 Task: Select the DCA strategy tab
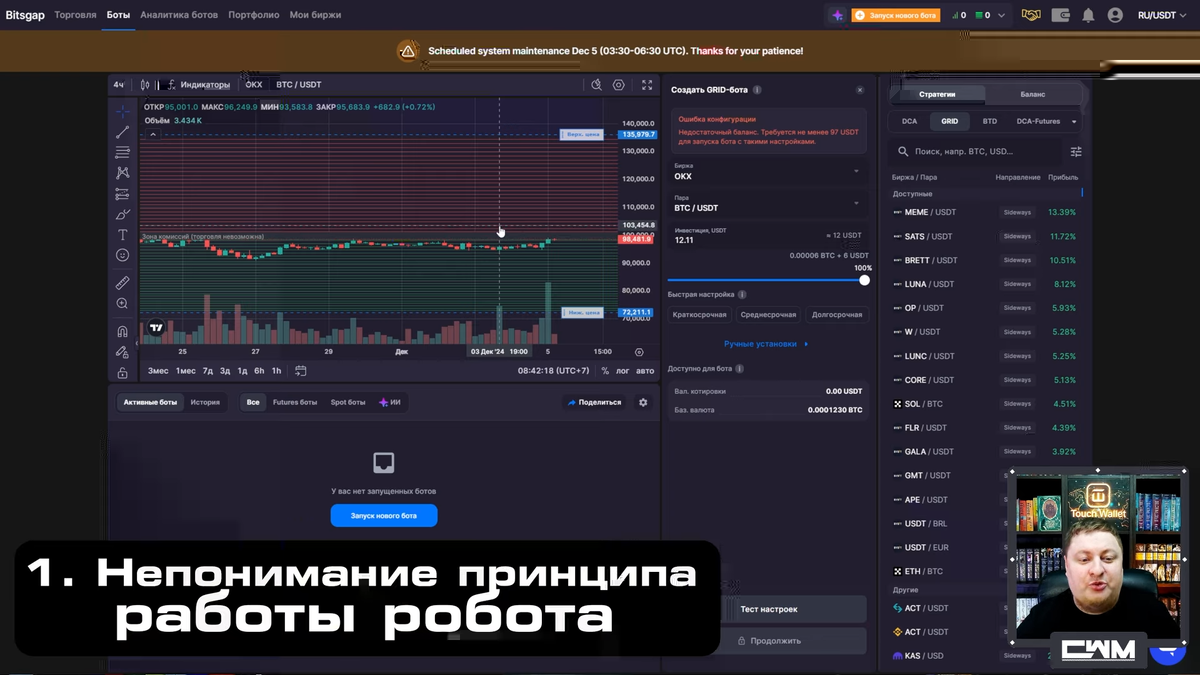click(x=909, y=121)
